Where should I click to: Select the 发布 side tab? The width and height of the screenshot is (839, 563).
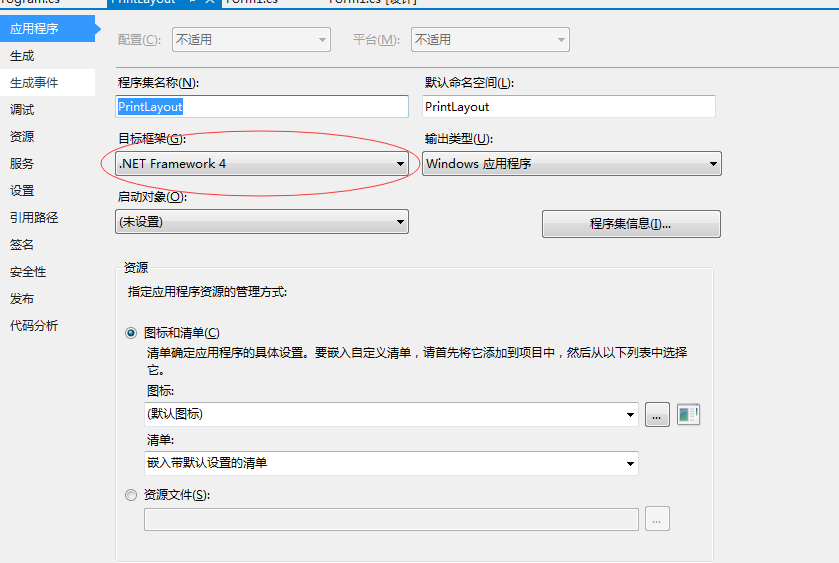coord(47,299)
